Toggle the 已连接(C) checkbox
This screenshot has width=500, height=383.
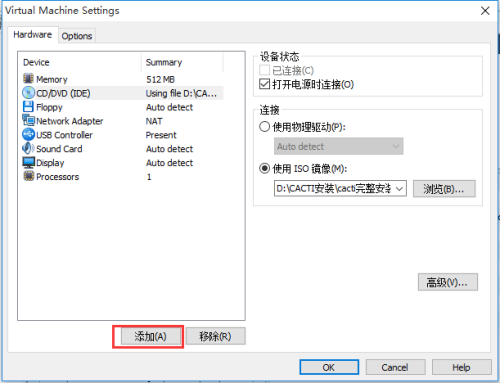click(x=264, y=70)
